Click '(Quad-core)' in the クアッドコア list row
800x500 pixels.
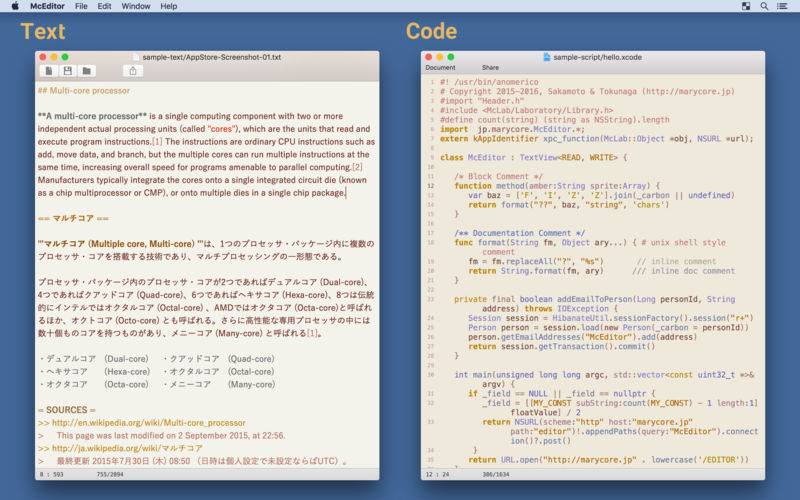(251, 359)
